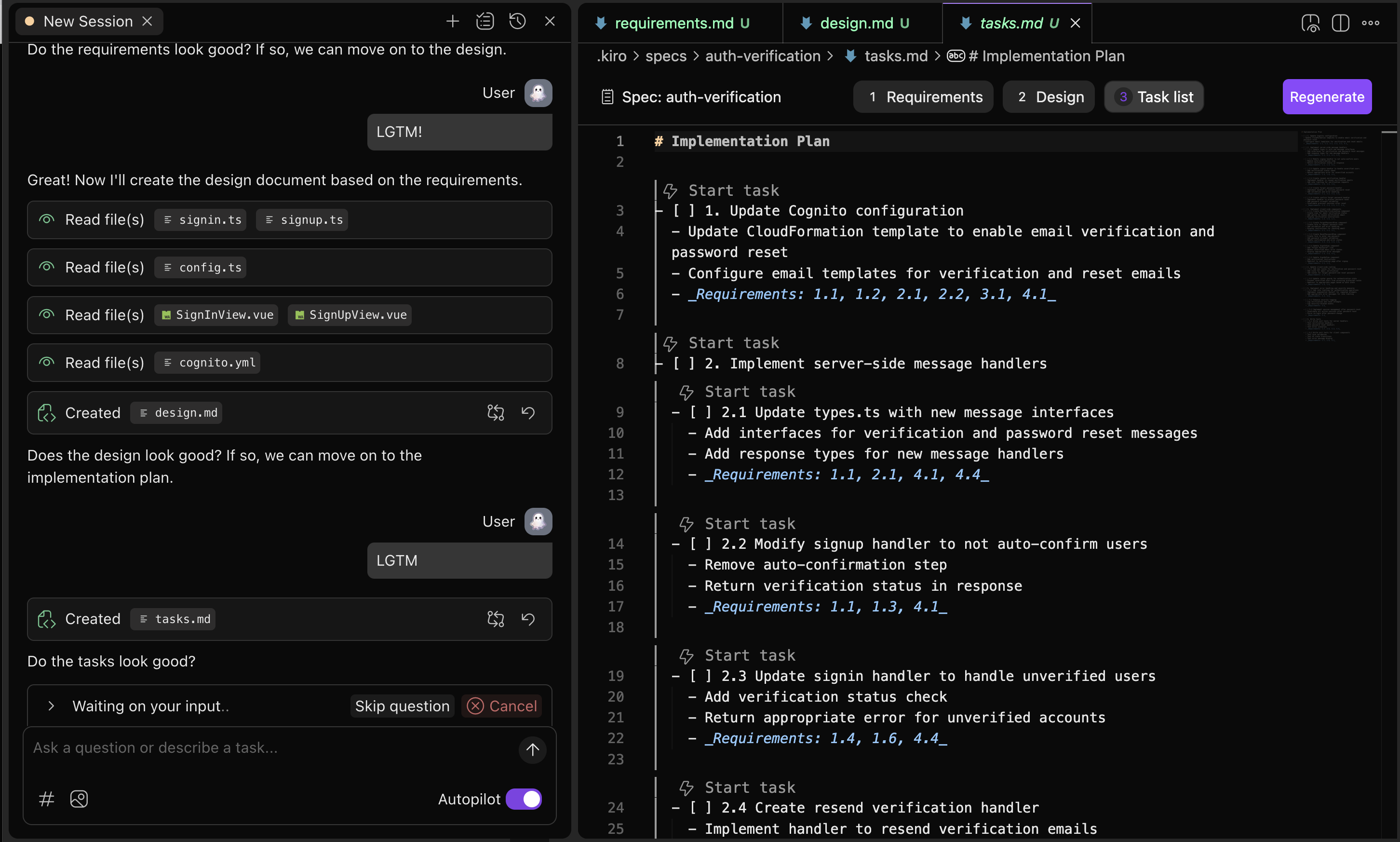Viewport: 1400px width, 842px height.
Task: Click the undo arrow for design.md
Action: pyautogui.click(x=528, y=412)
